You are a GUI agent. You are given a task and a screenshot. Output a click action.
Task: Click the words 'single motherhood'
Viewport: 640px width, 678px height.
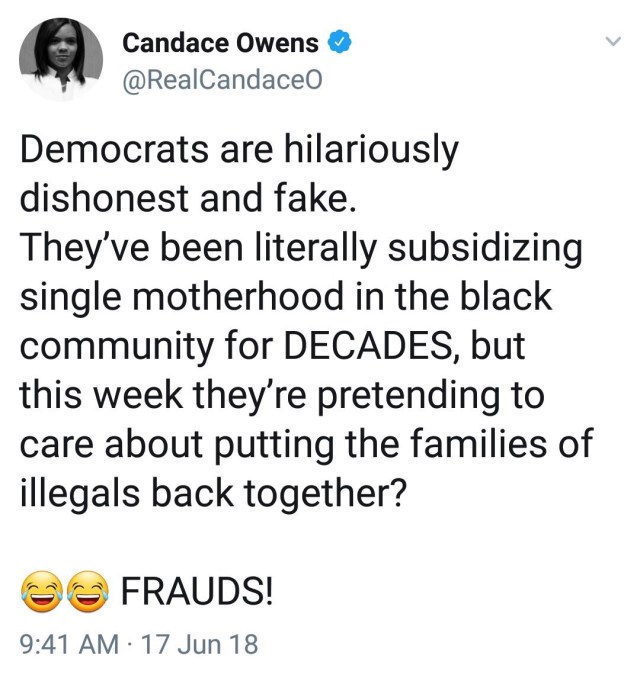coord(182,298)
